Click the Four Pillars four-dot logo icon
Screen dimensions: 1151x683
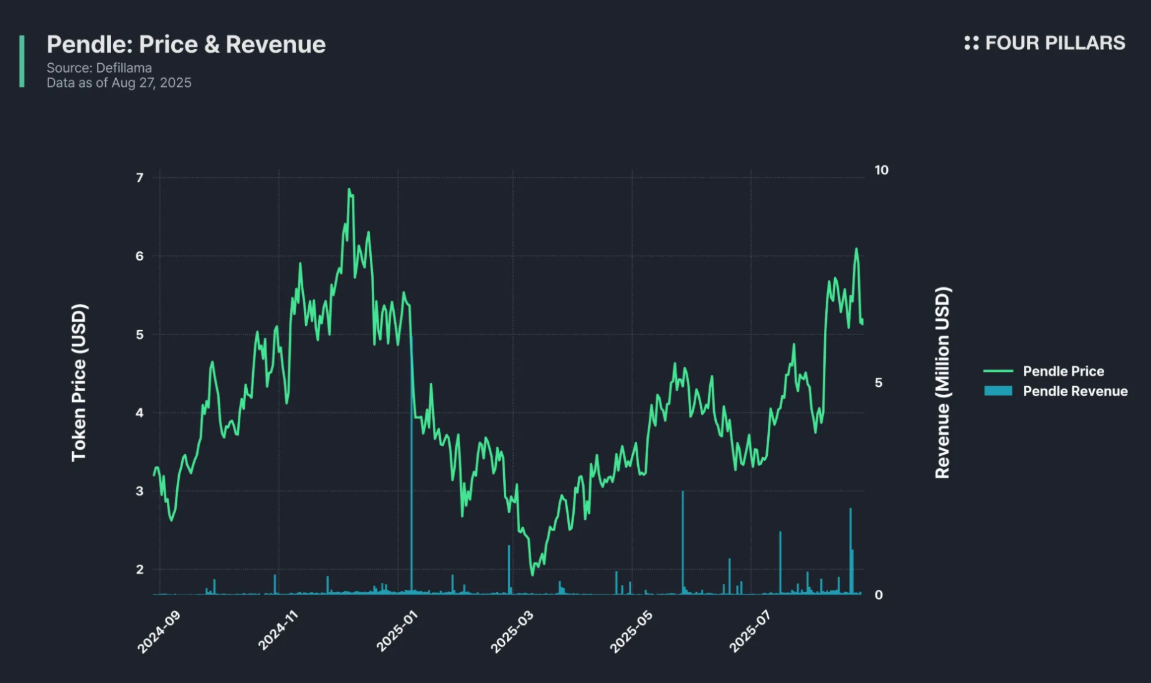[x=971, y=43]
